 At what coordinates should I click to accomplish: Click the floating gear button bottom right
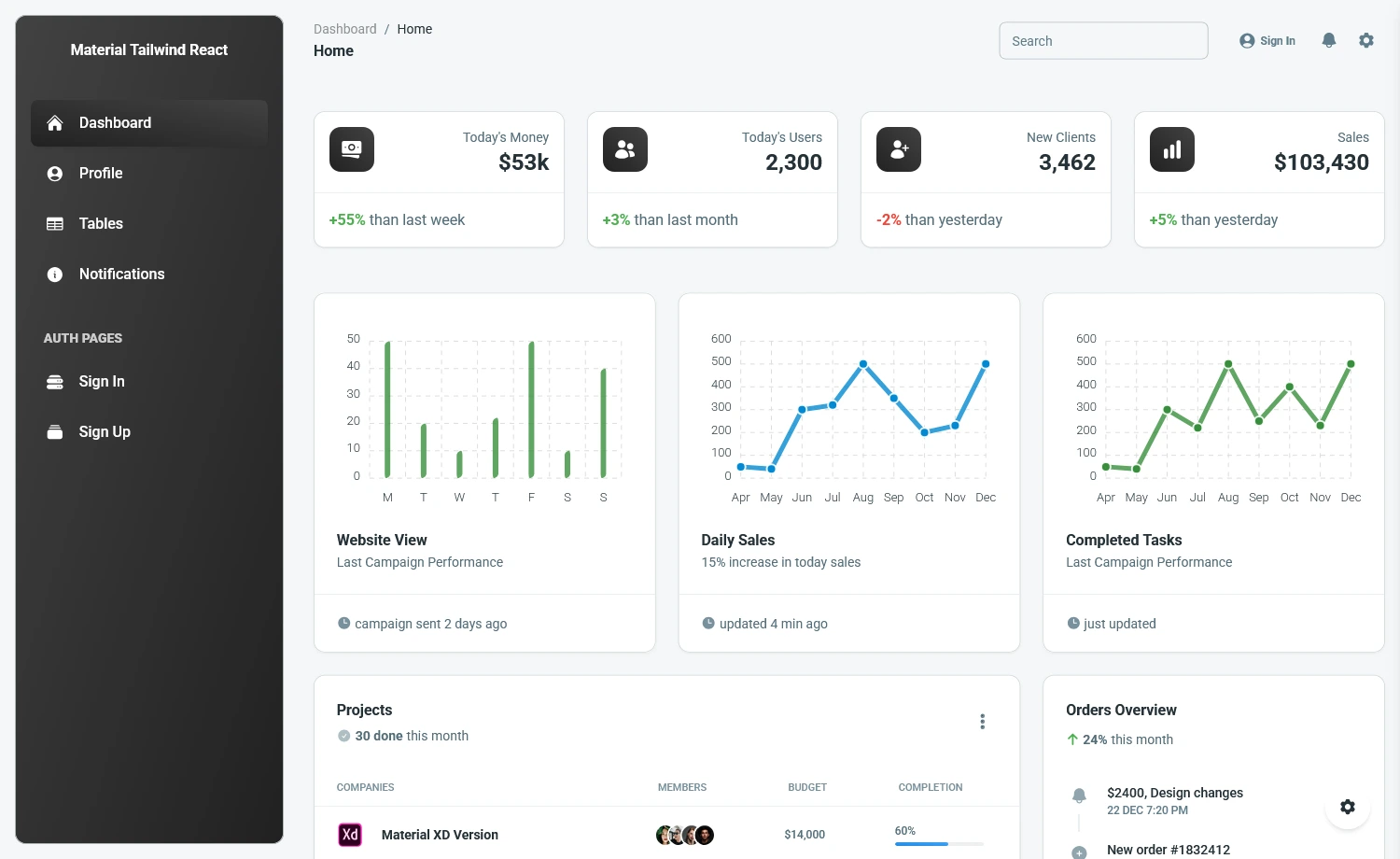tap(1347, 806)
